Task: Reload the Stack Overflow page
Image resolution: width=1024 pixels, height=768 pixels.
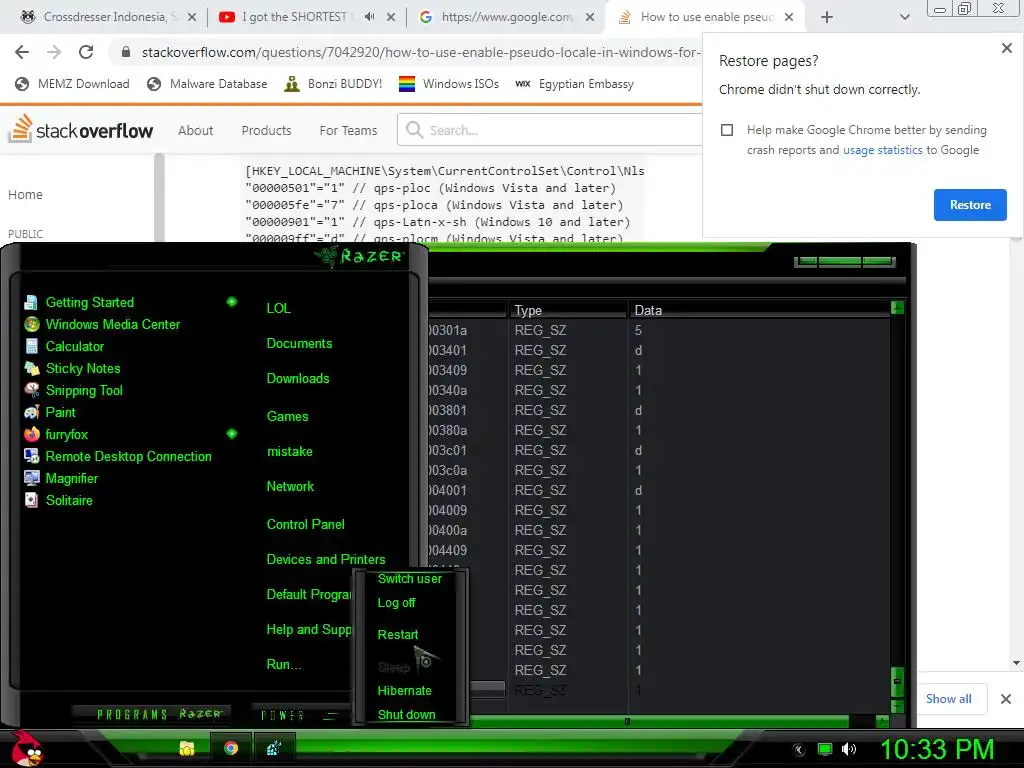Action: (86, 52)
